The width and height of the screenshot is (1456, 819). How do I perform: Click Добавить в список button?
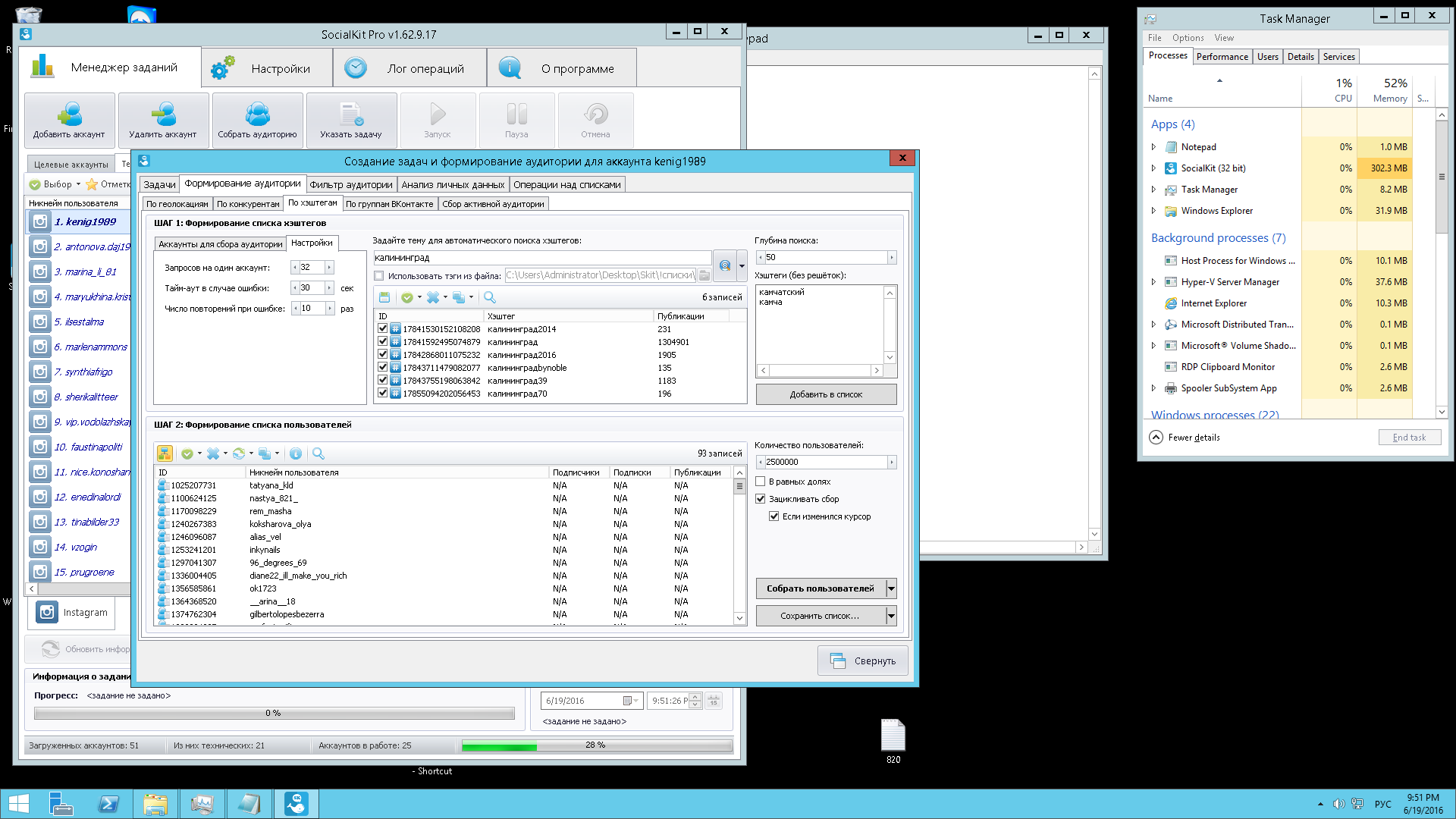point(826,394)
